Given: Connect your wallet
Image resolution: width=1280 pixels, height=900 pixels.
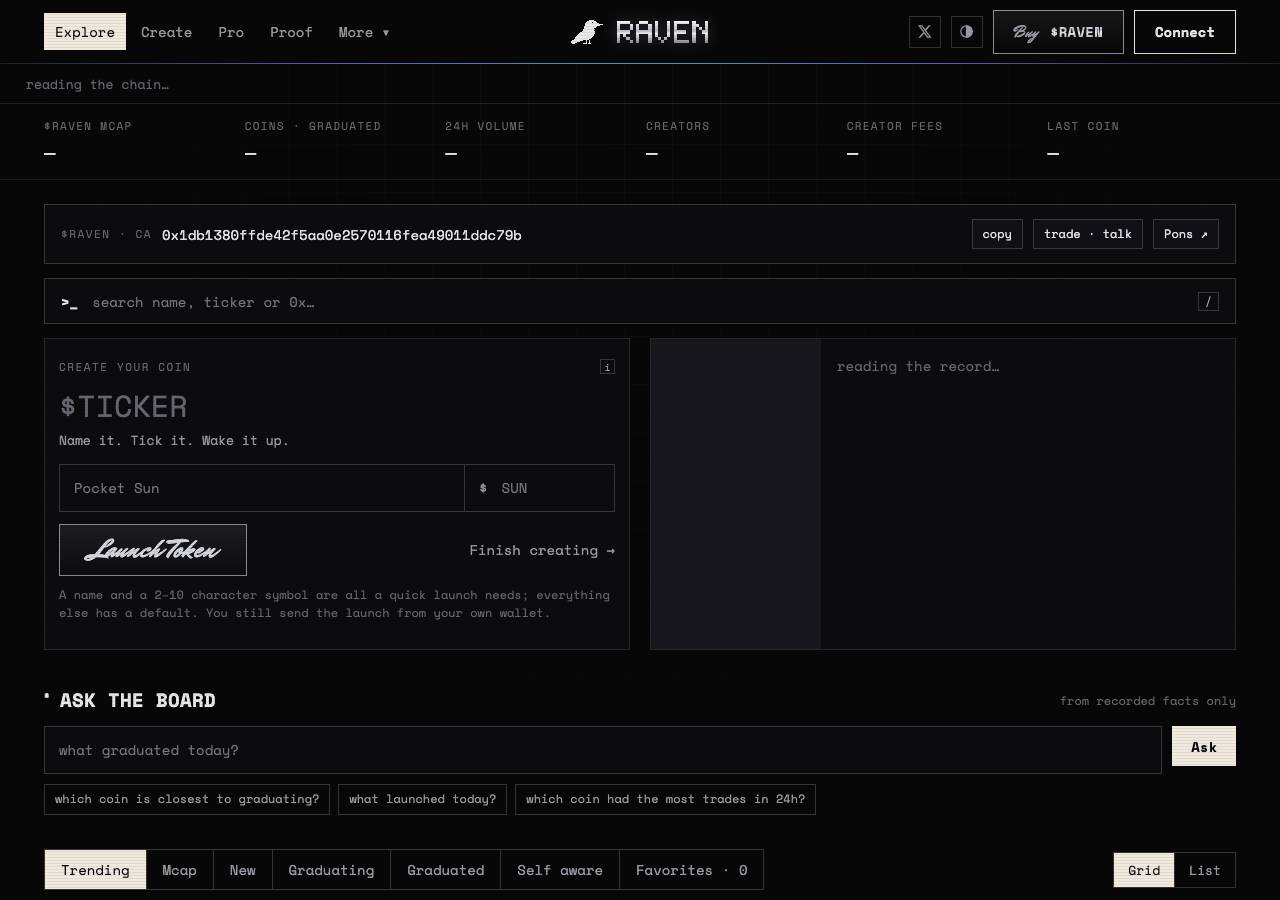Looking at the screenshot, I should pyautogui.click(x=1185, y=32).
